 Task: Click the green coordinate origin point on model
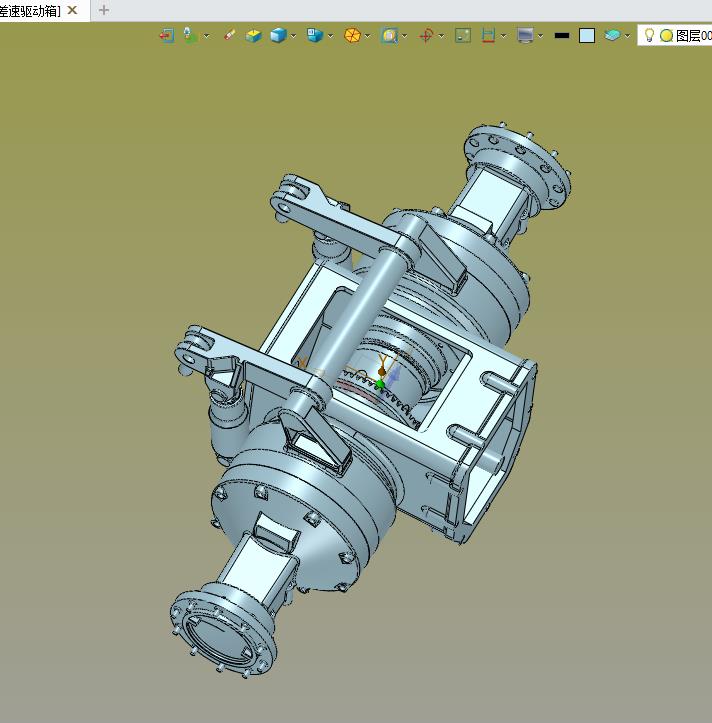(380, 384)
